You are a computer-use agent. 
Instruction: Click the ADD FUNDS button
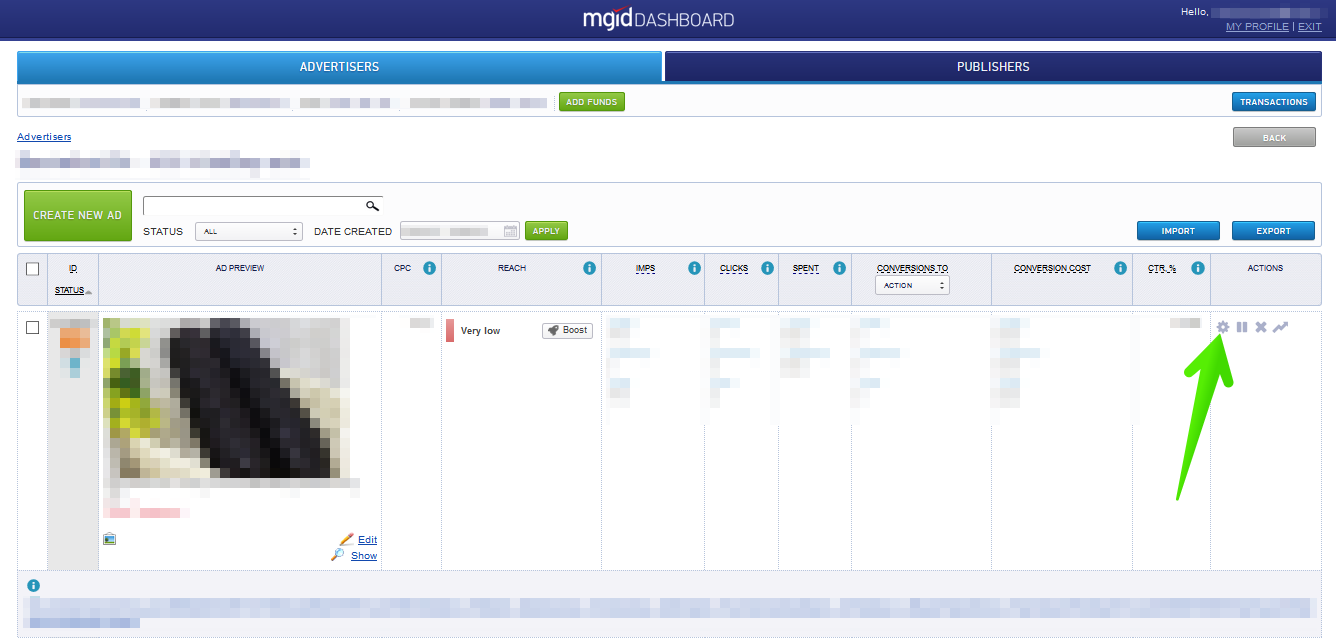pyautogui.click(x=592, y=102)
